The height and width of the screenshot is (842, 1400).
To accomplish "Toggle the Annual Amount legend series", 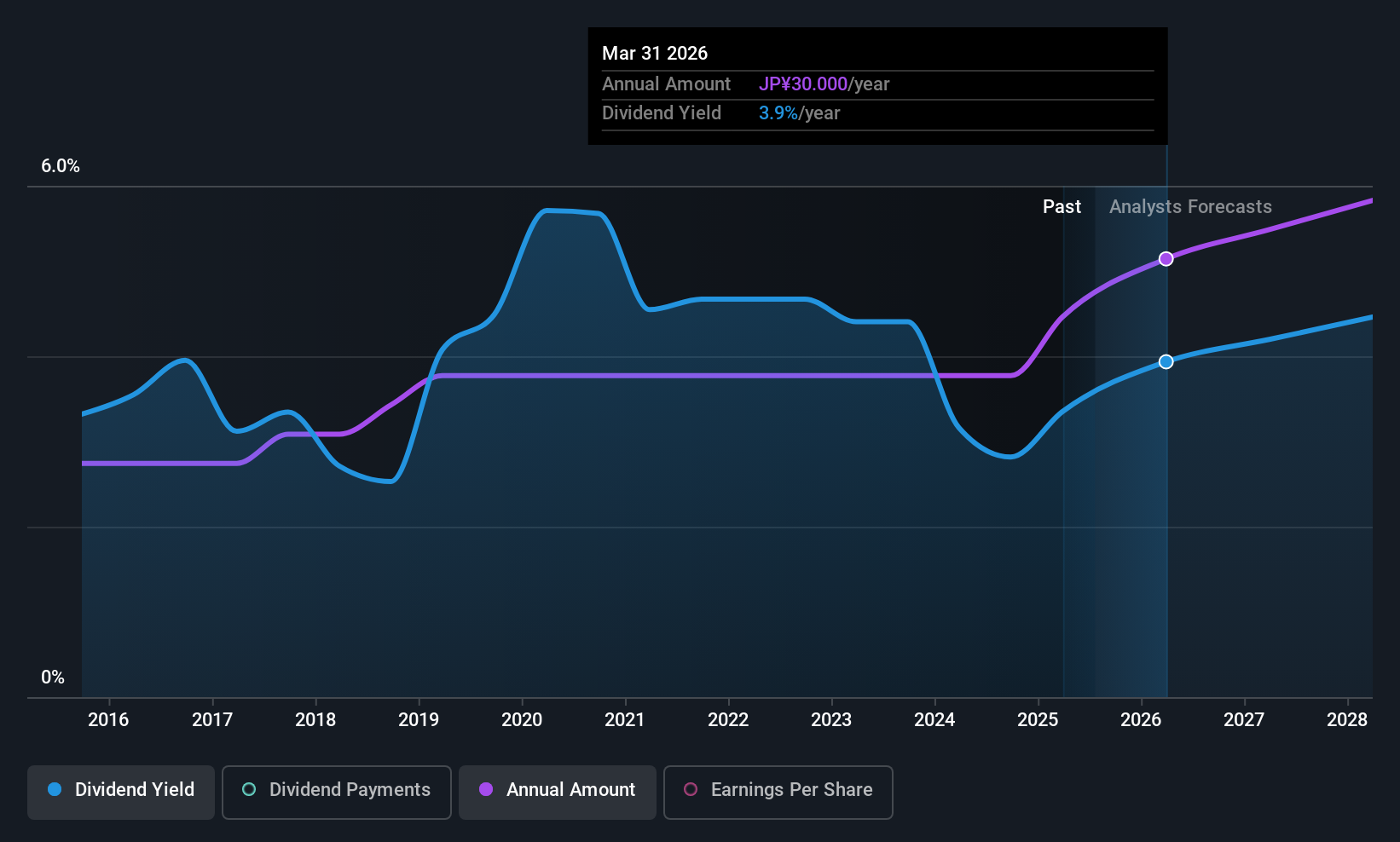I will pos(558,793).
